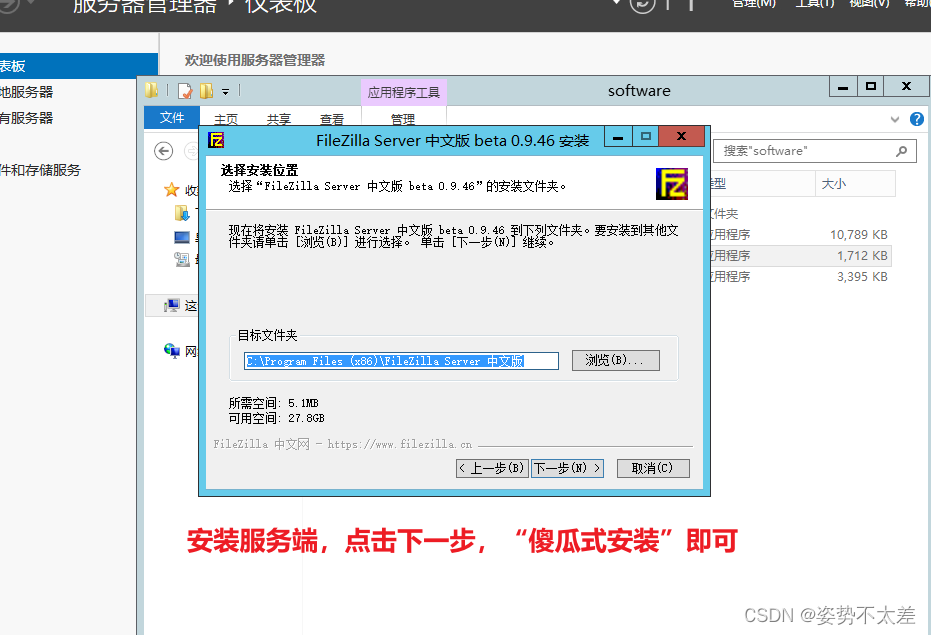Minimize the FileZilla installer window
This screenshot has width=931, height=635.
tap(618, 137)
